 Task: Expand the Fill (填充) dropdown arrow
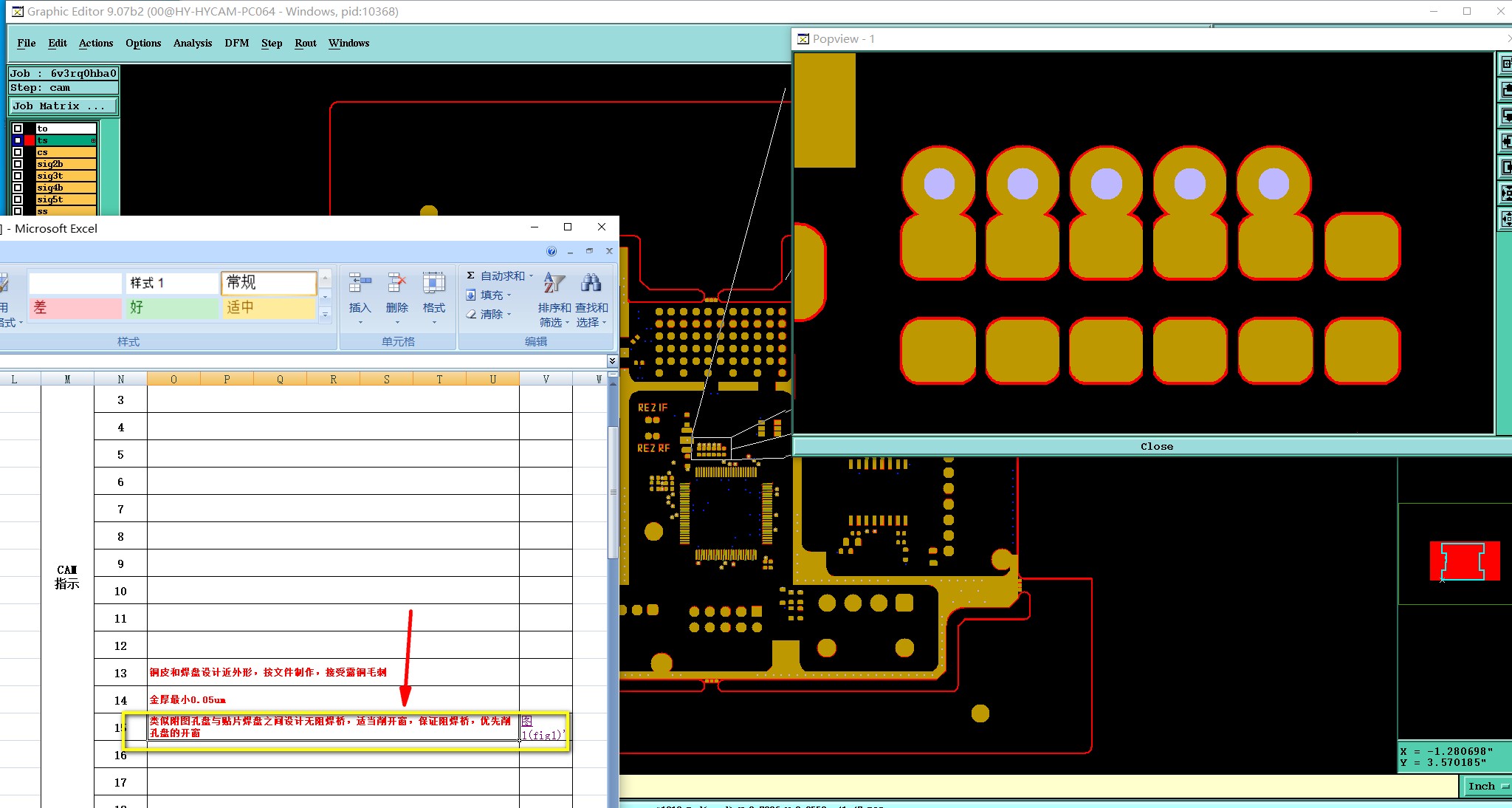(x=509, y=295)
